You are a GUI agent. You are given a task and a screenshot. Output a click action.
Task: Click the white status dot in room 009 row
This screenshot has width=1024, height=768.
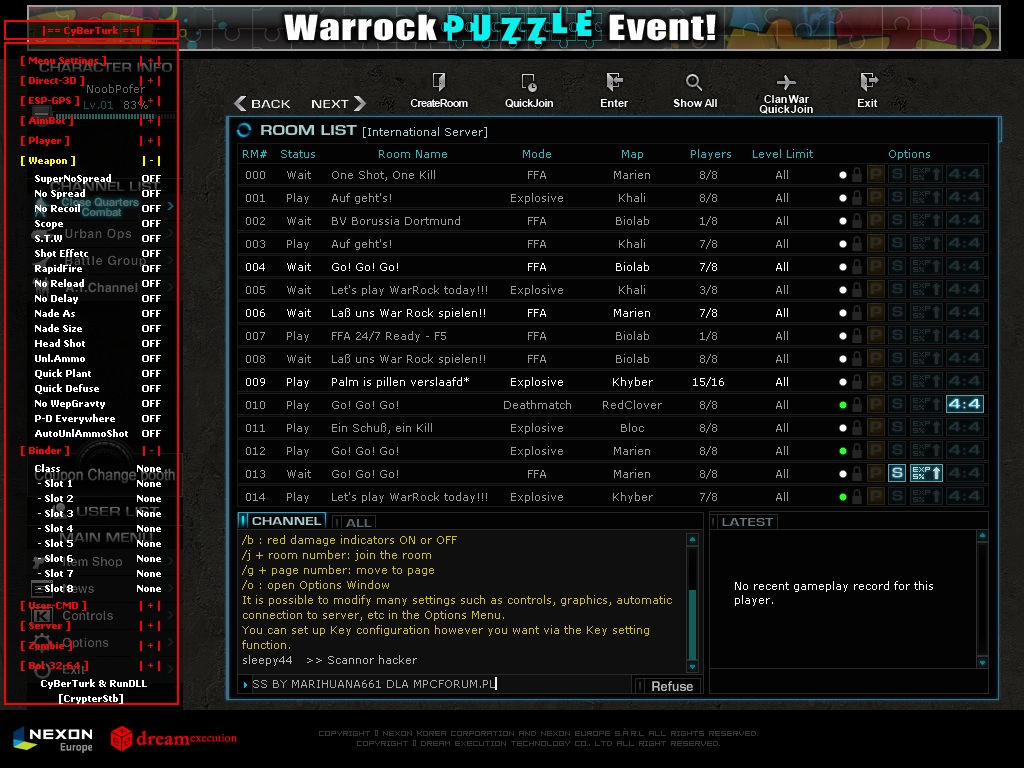tap(842, 382)
